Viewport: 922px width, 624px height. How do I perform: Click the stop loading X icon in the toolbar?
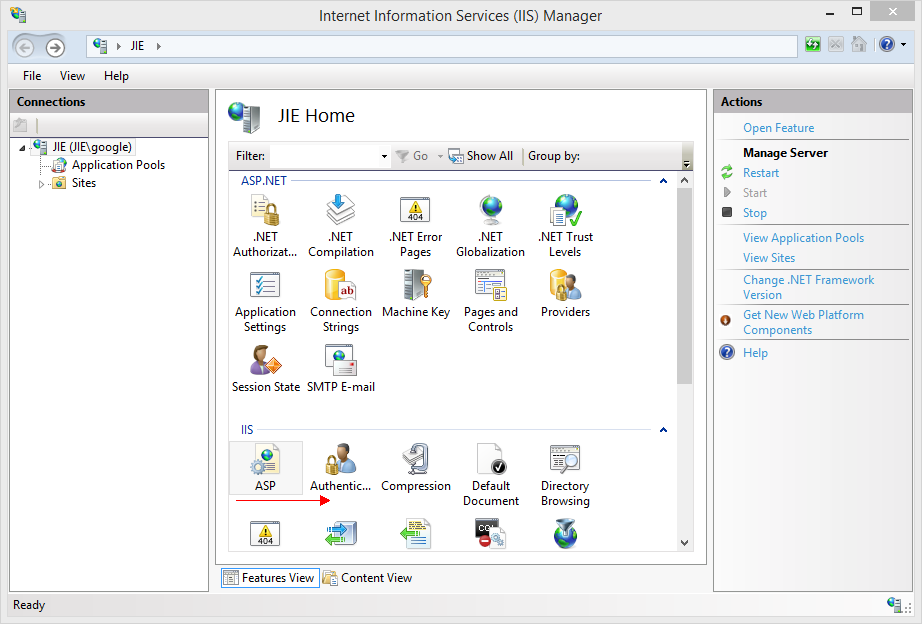click(836, 44)
